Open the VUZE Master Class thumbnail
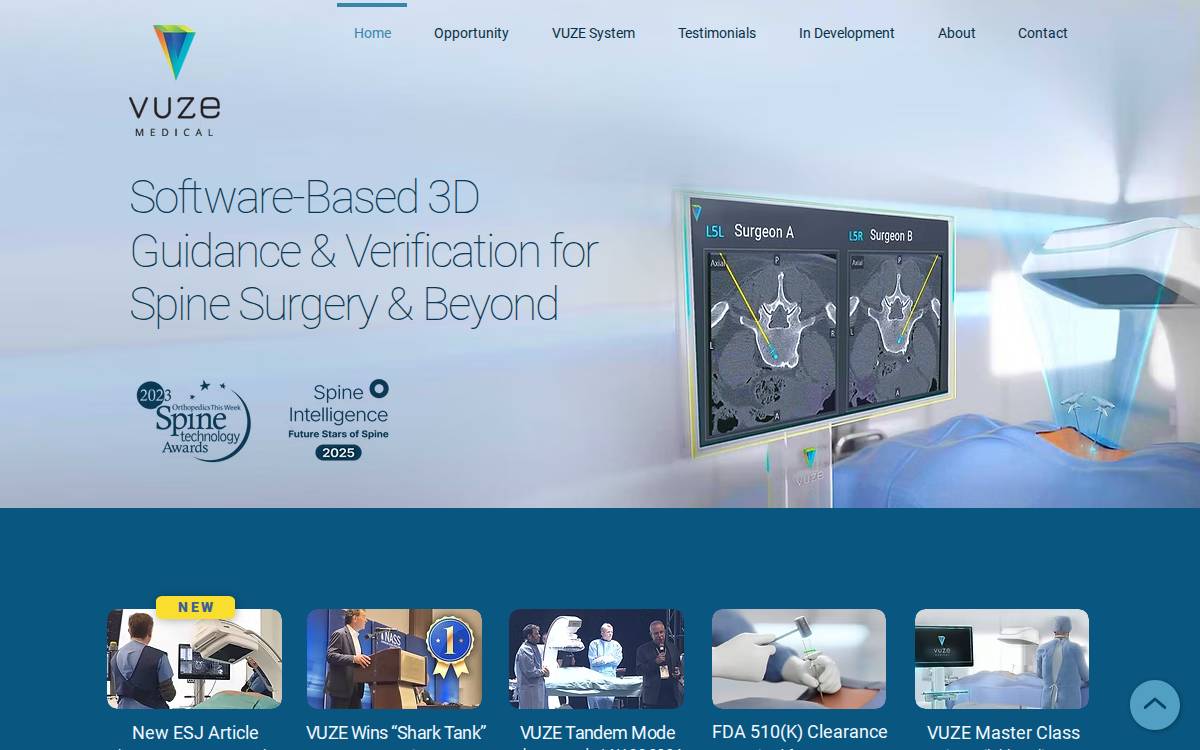 pos(1002,659)
